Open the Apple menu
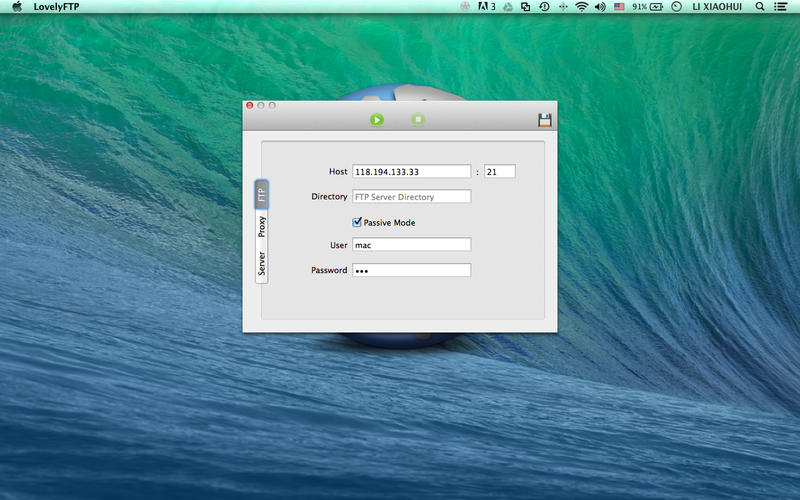The height and width of the screenshot is (500, 800). 17,7
